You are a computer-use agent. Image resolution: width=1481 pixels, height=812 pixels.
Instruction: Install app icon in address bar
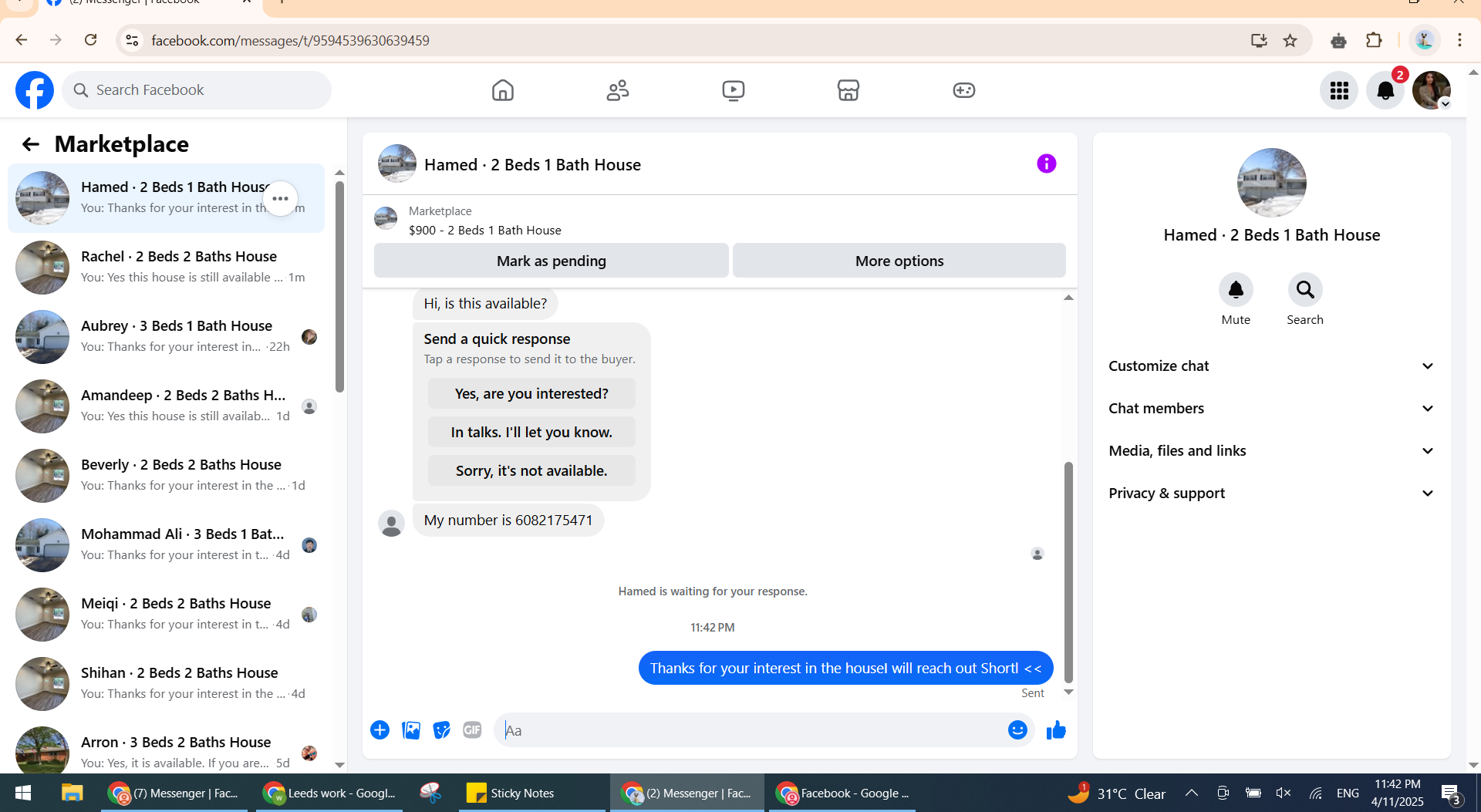[1259, 40]
